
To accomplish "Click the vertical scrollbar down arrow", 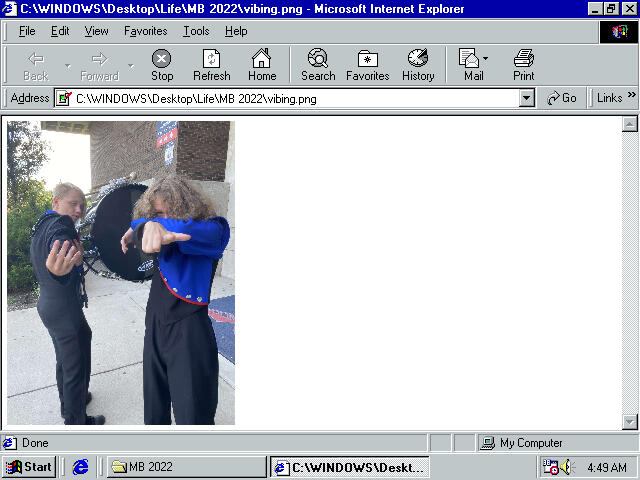I will tap(630, 422).
